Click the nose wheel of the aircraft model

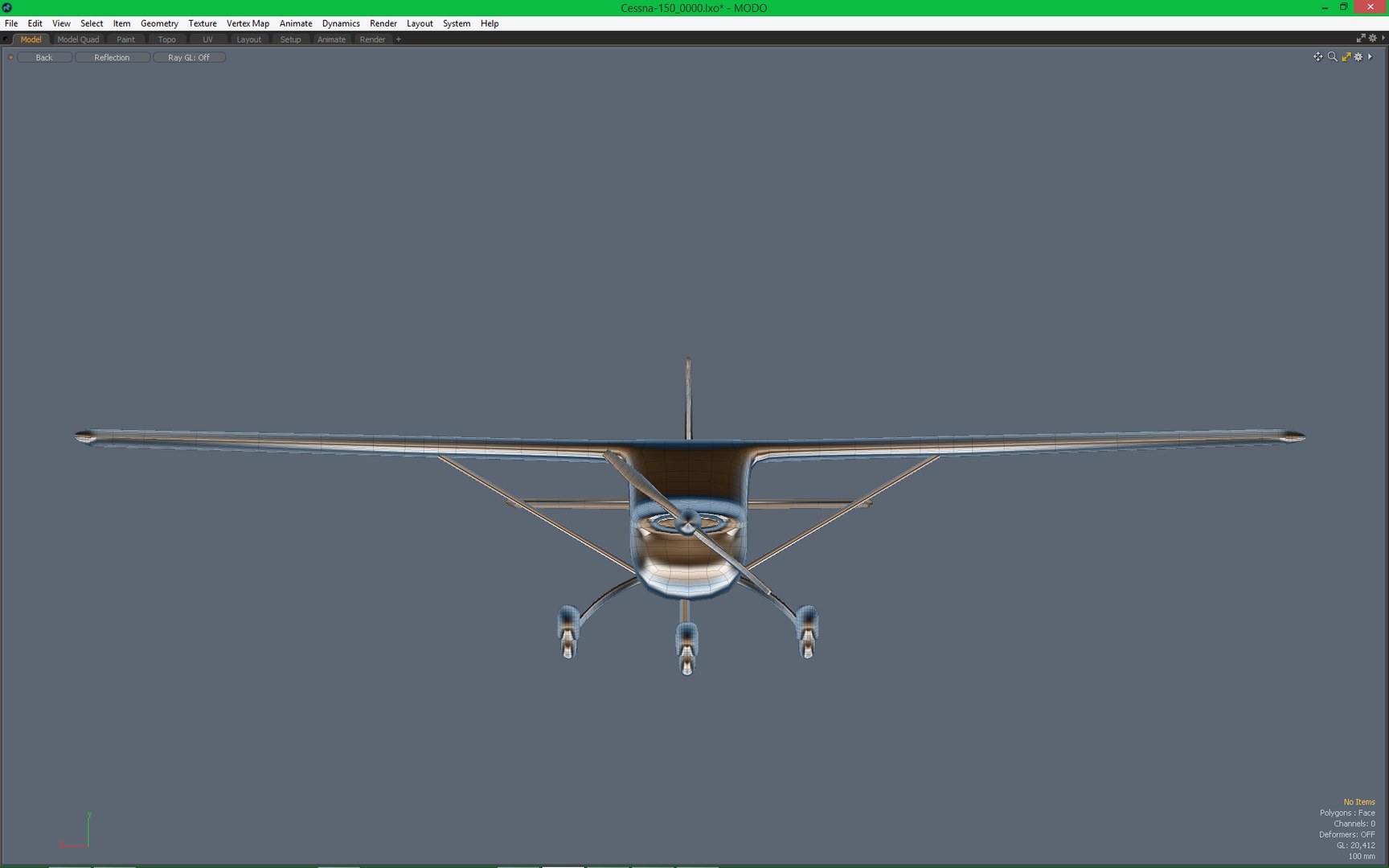(686, 649)
